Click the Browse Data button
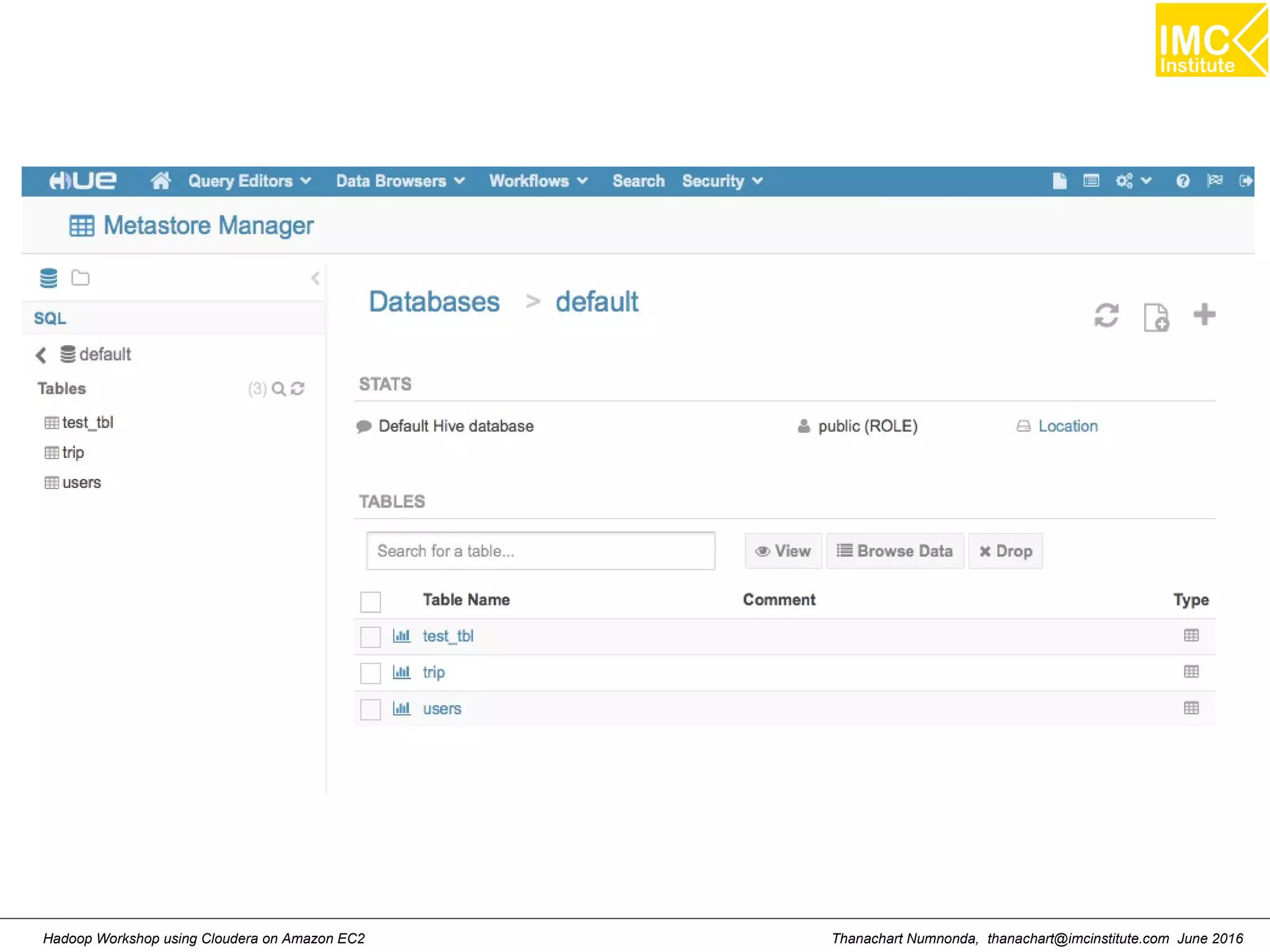 pos(895,551)
